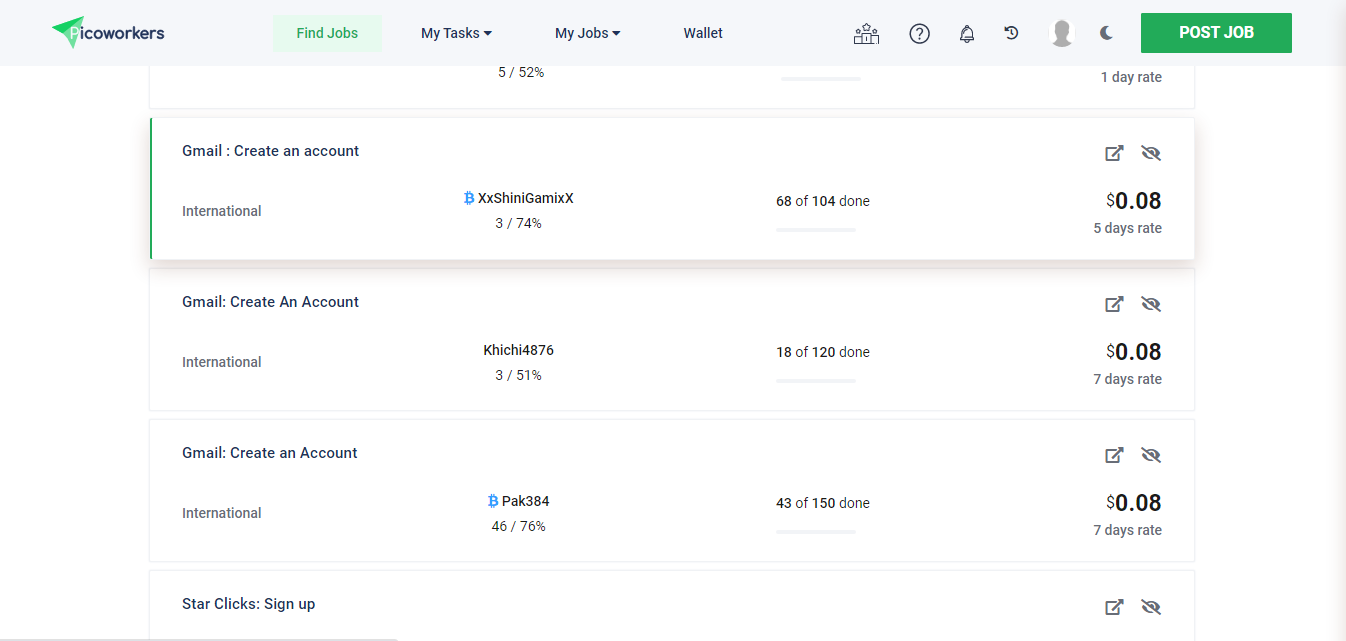The image size is (1346, 641).
Task: Click progress bar under '18 of 120 done'
Action: point(816,381)
